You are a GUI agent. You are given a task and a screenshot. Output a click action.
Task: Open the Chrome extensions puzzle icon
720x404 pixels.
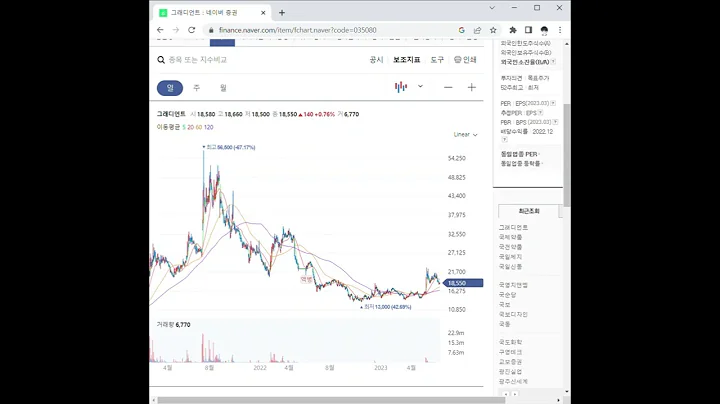[x=513, y=30]
